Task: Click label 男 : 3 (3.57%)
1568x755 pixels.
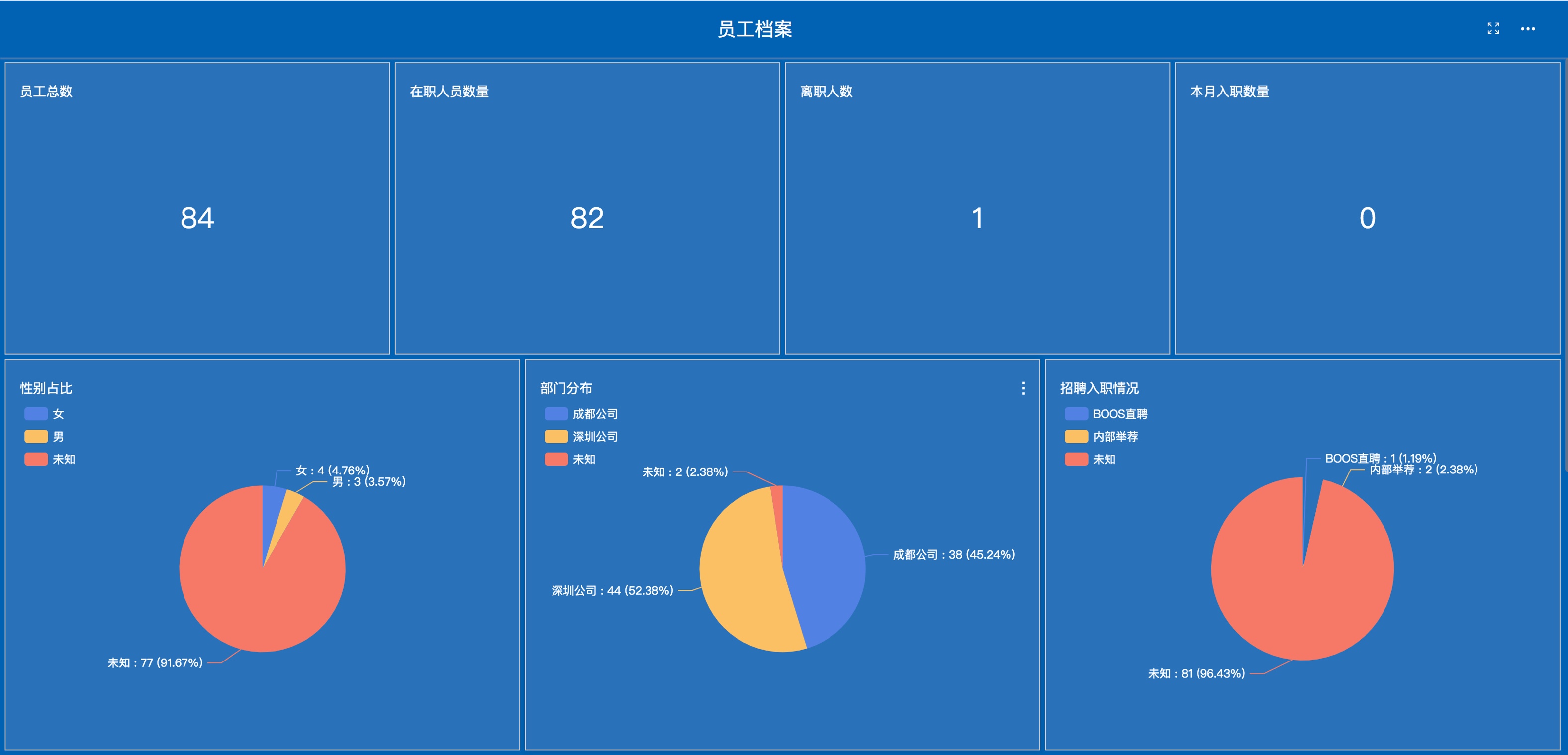Action: 369,481
